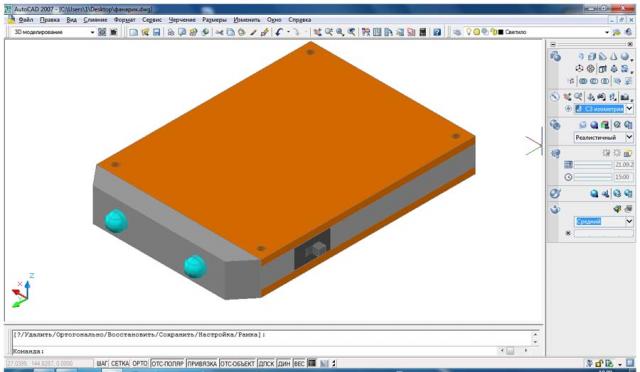Screen dimensions: 640x372
Task: Click the Print icon in toolbar
Action: click(171, 32)
